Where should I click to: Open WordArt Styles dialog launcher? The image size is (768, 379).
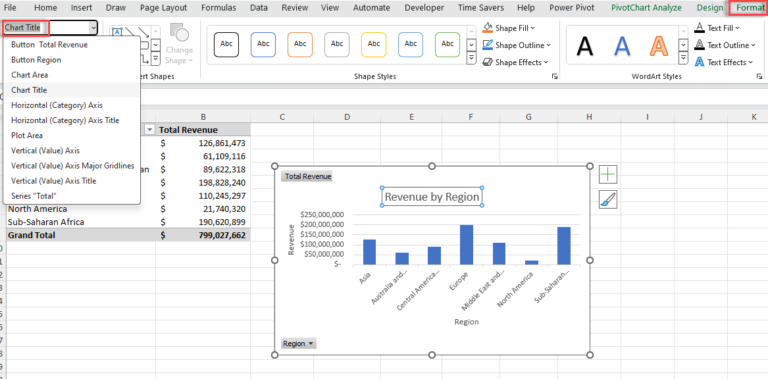[x=759, y=76]
